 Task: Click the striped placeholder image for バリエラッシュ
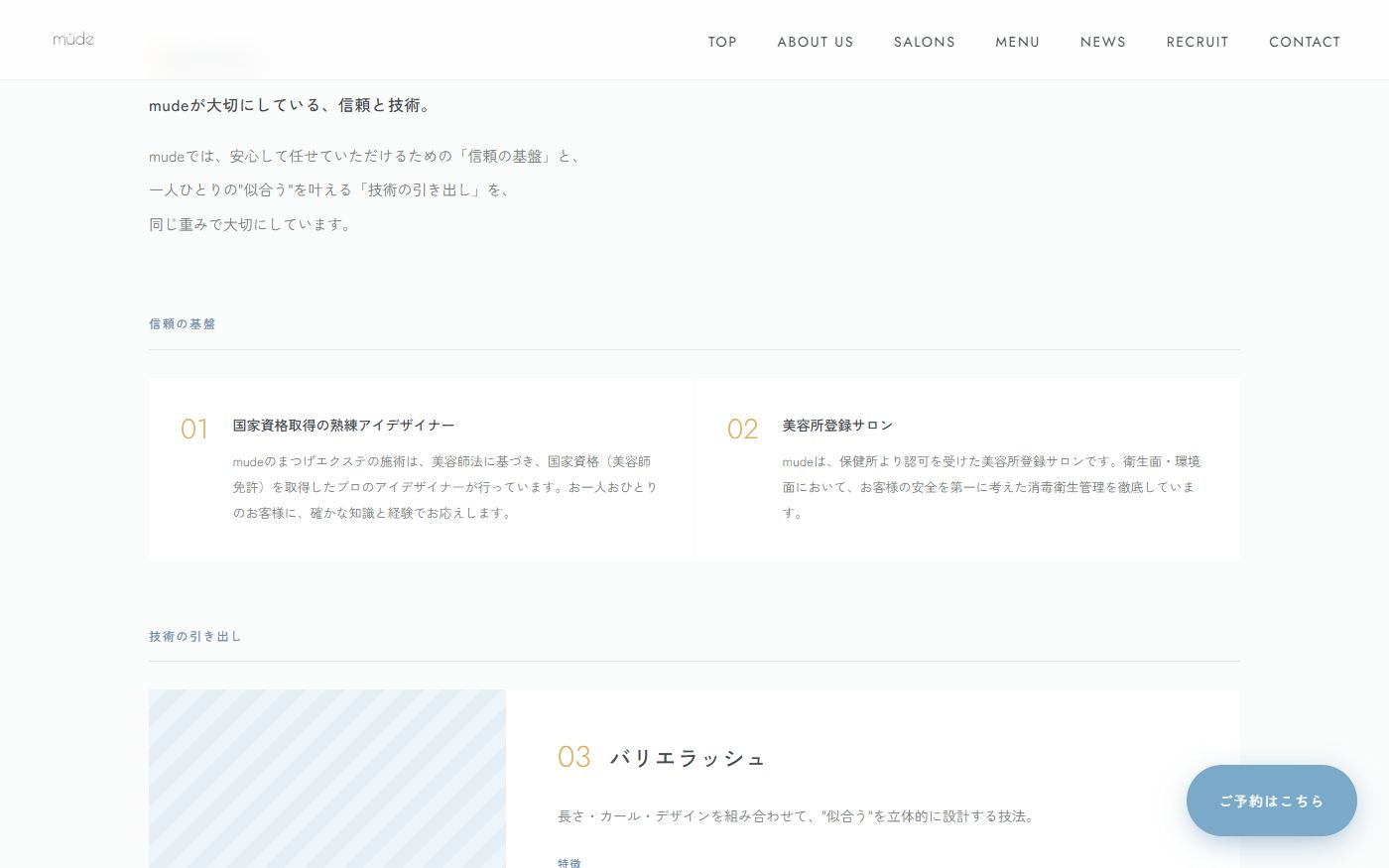click(327, 779)
